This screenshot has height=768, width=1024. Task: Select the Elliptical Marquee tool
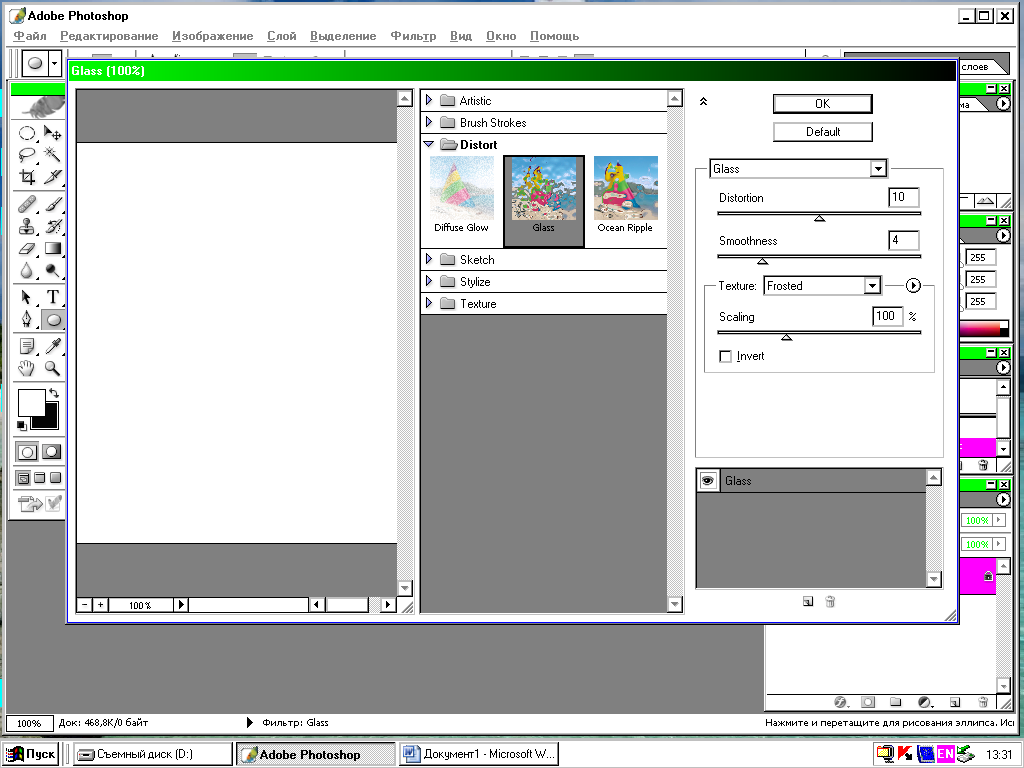[27, 133]
